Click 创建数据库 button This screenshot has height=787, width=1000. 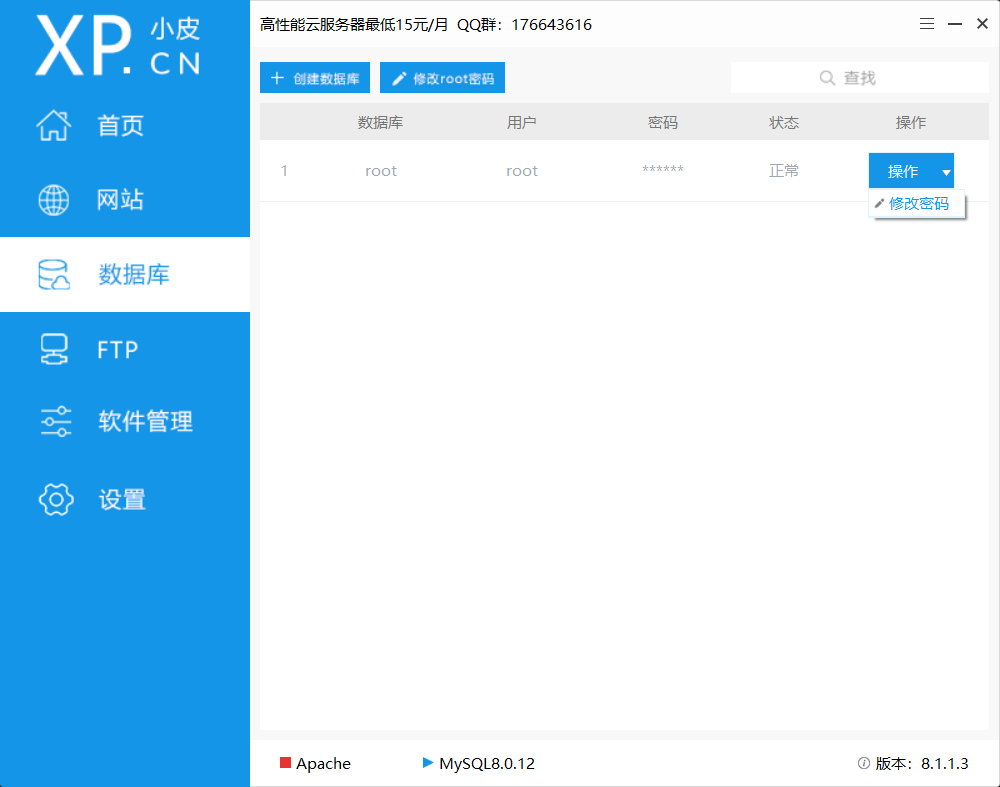tap(315, 78)
